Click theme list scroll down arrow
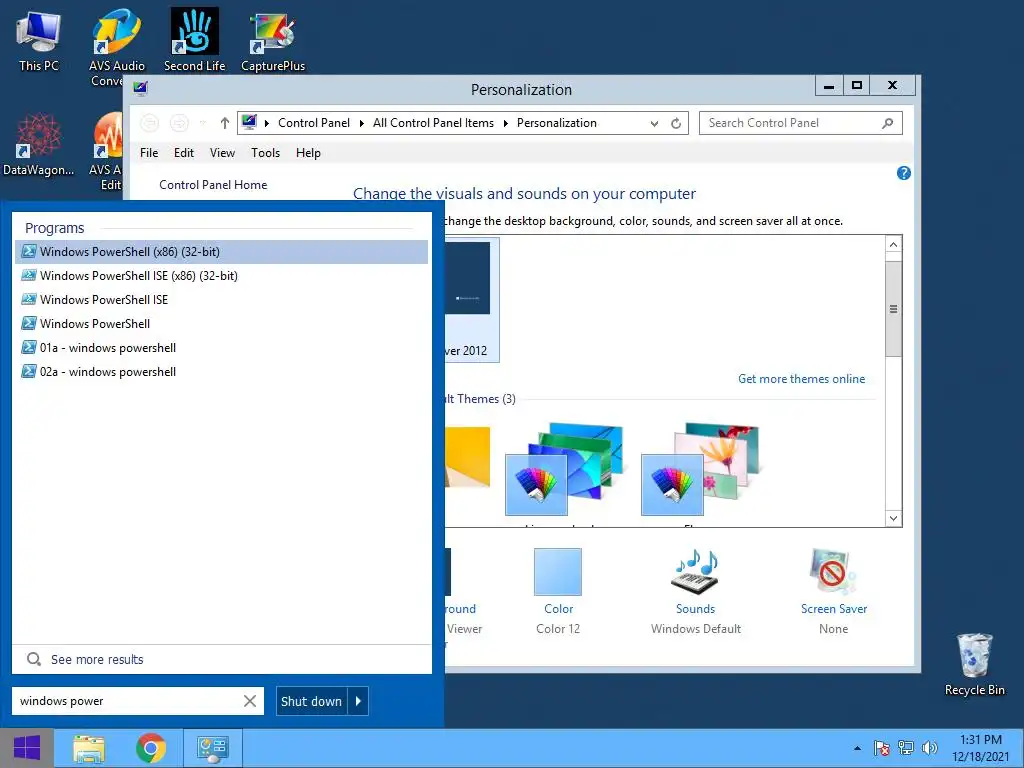 (x=893, y=519)
